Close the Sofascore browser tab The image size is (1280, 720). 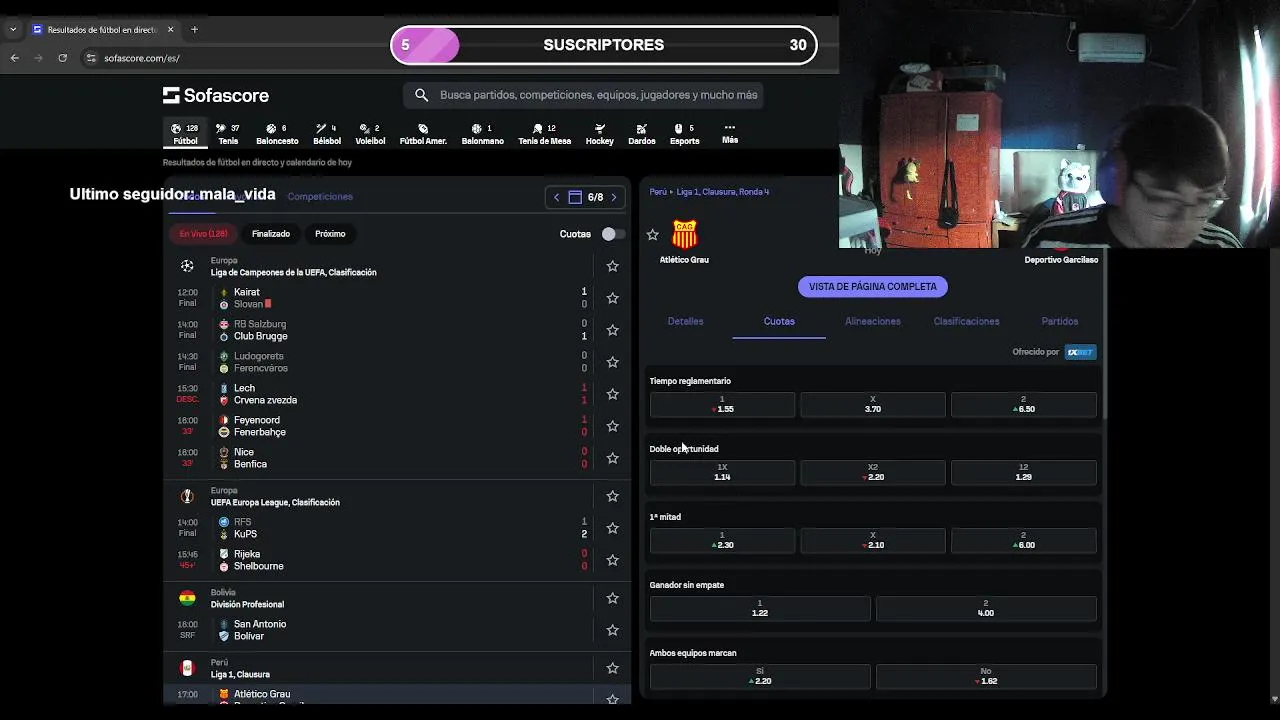[171, 29]
